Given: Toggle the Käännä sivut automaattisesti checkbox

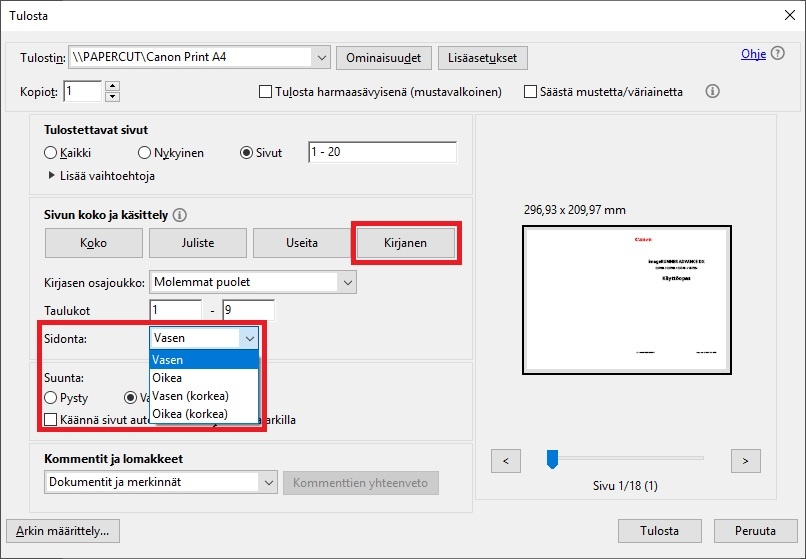Looking at the screenshot, I should pos(50,420).
